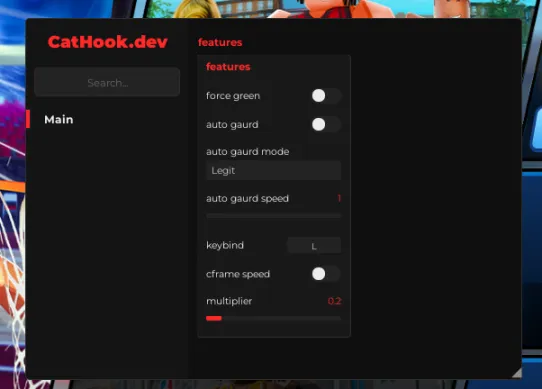Click the keybind label text
Viewport: 542px width, 389px height.
[225, 246]
